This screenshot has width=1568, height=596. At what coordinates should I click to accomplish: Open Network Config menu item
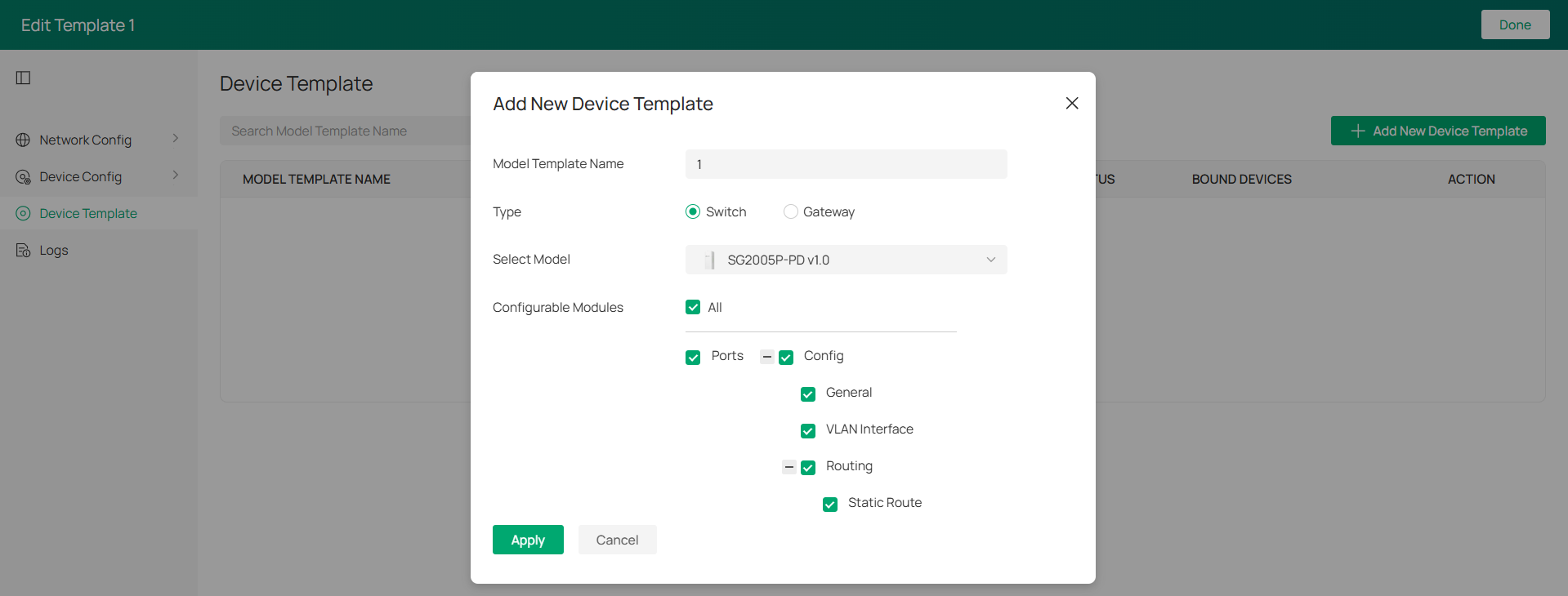coord(98,140)
